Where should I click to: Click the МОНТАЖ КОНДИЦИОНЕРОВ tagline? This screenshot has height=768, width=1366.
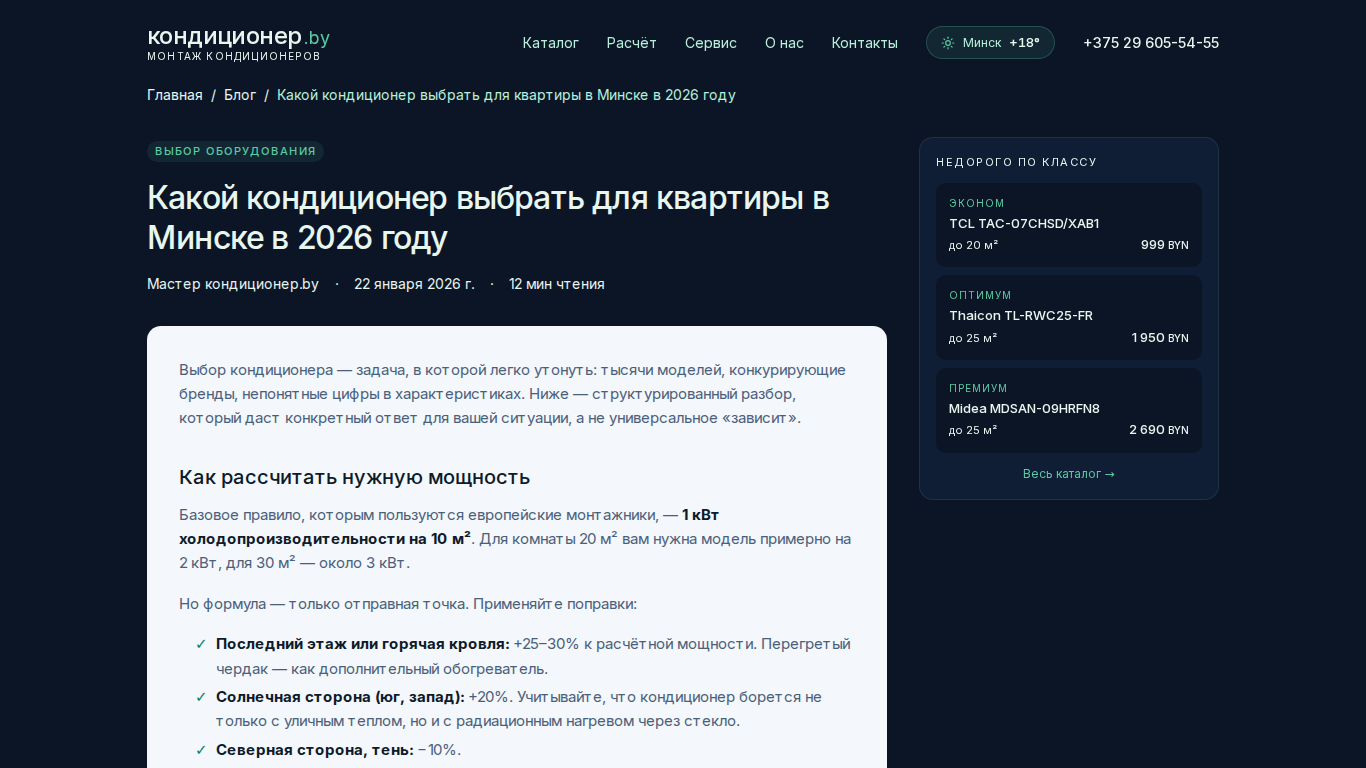click(234, 57)
